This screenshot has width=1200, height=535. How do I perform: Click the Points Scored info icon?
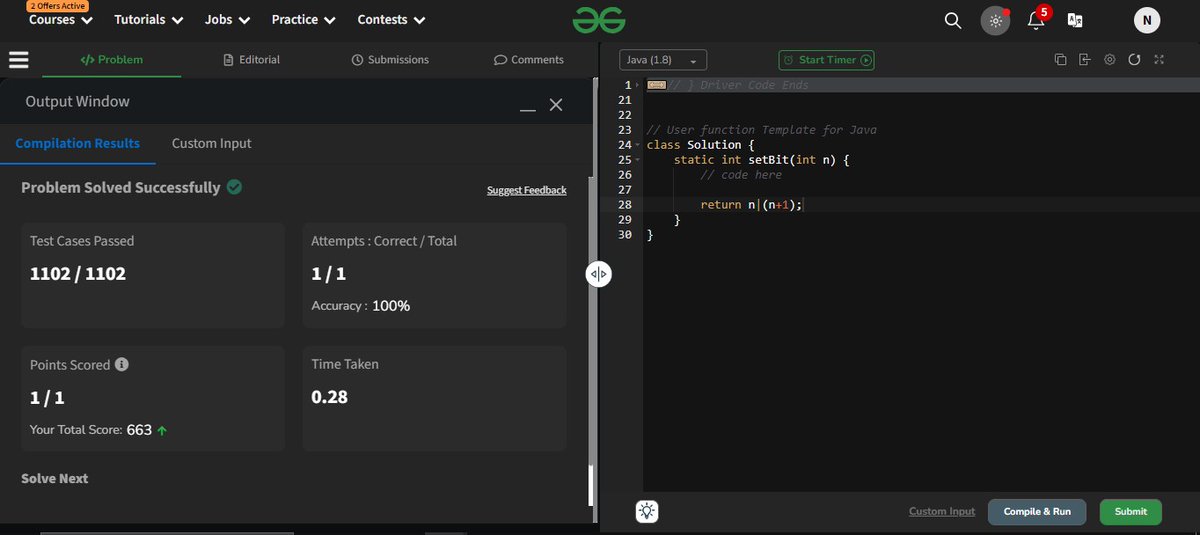(x=122, y=365)
